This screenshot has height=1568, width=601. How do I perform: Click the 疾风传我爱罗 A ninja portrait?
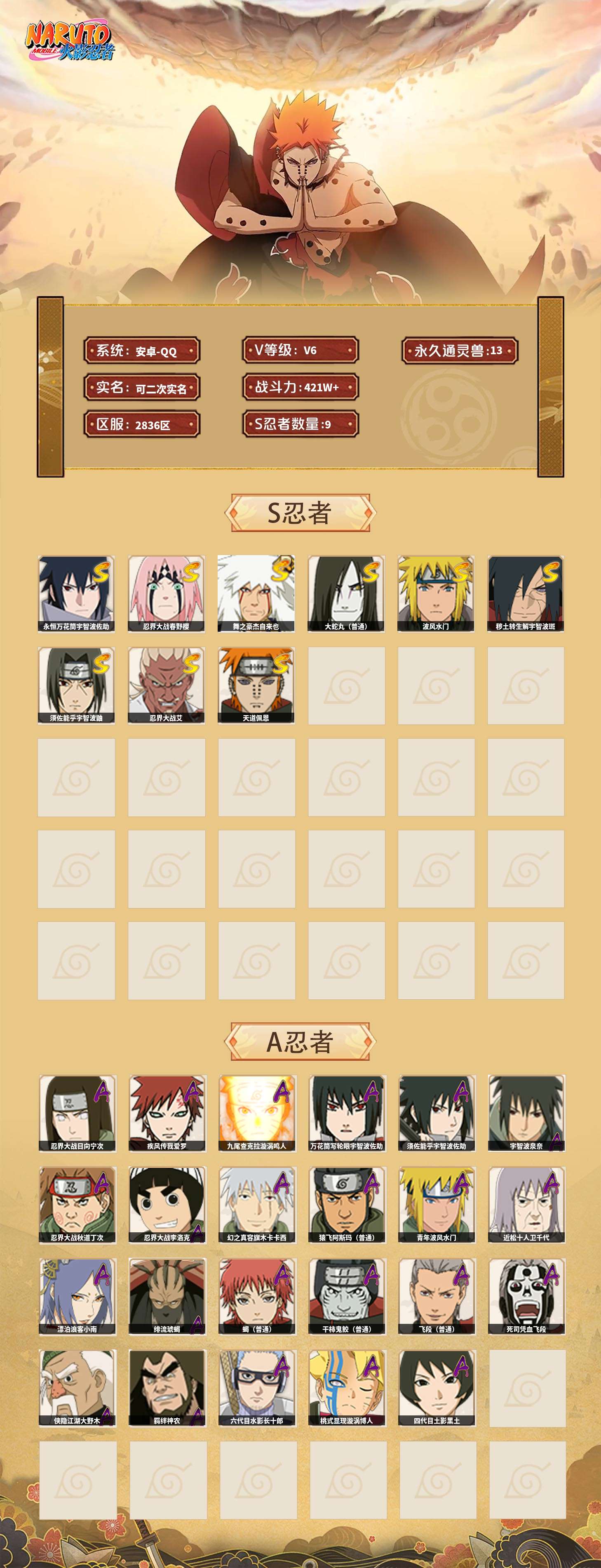[167, 1113]
